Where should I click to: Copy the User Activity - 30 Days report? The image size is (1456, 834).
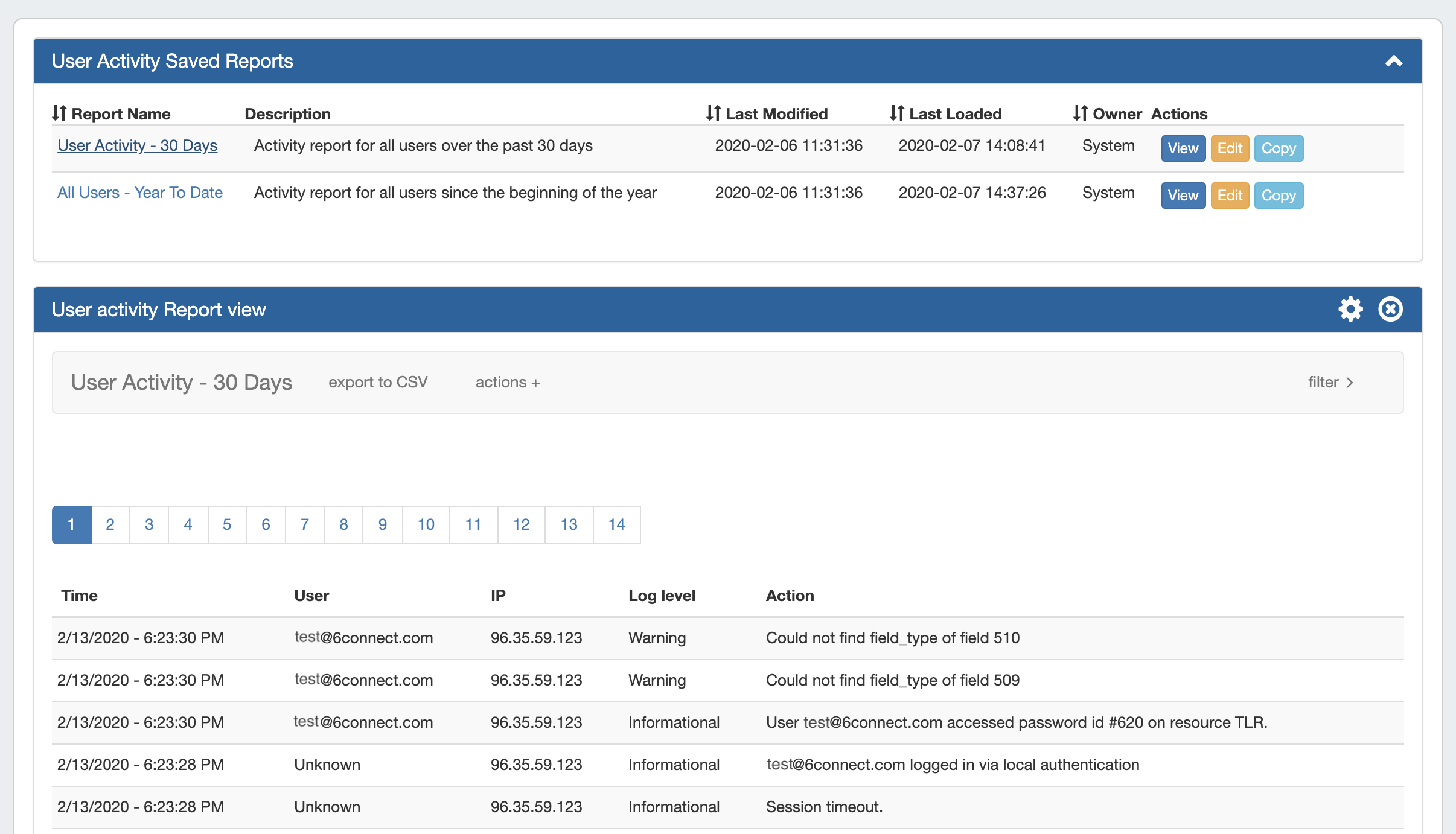(x=1279, y=148)
